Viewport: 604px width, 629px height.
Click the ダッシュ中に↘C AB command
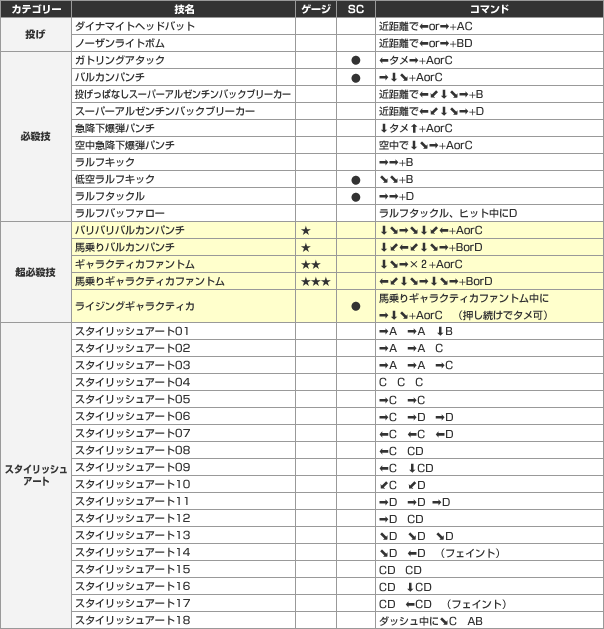pos(431,621)
